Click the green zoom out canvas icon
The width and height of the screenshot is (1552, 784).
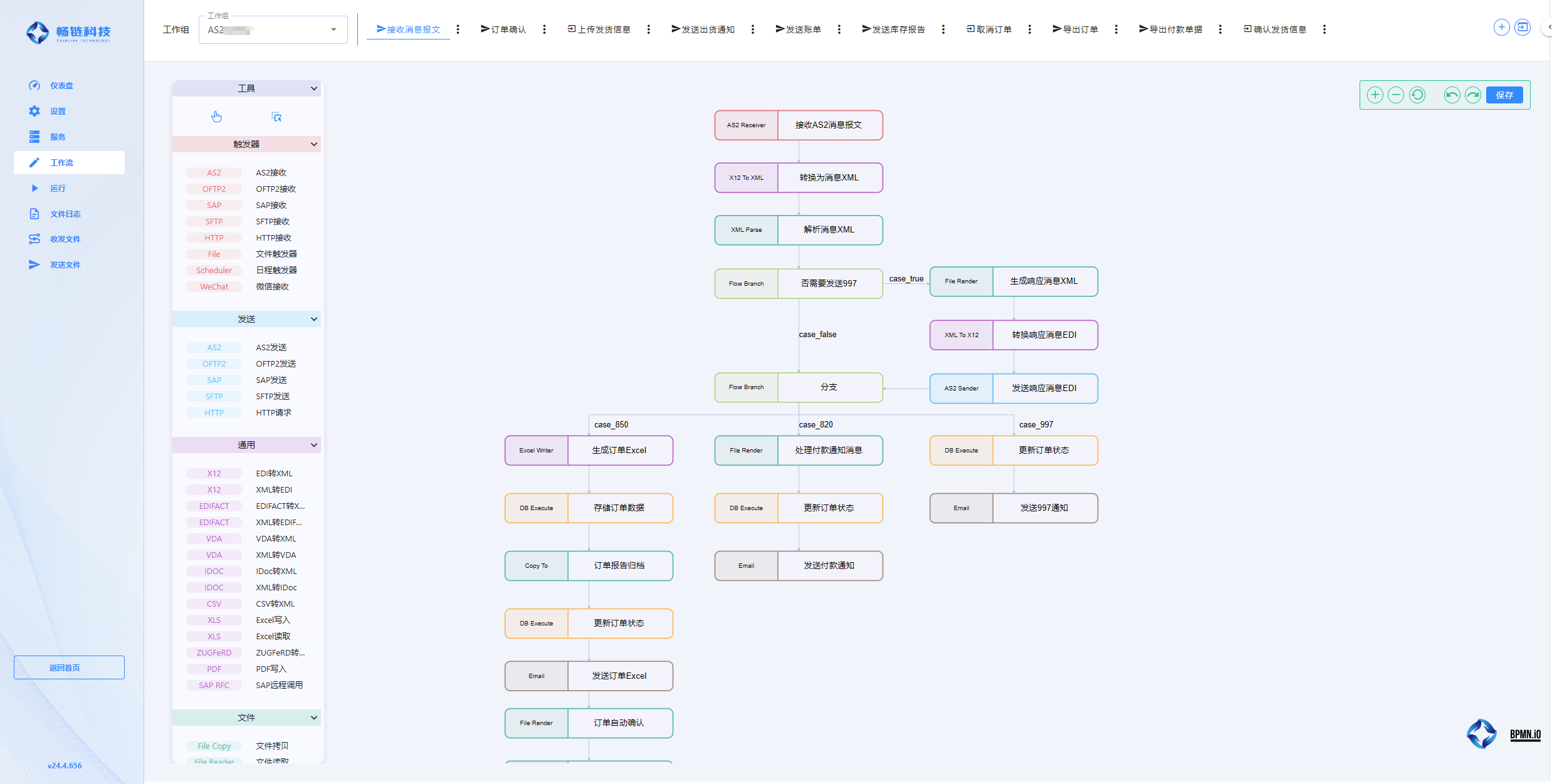1395,95
